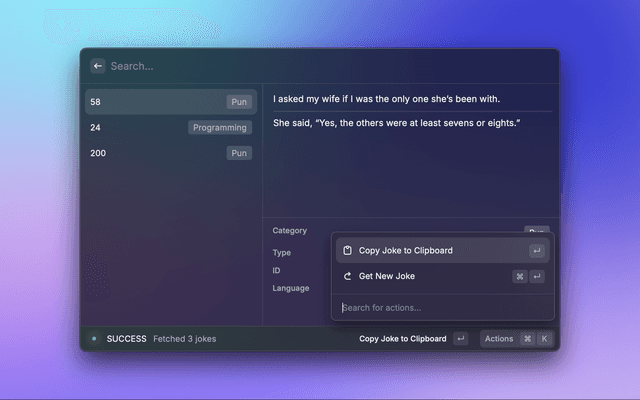
Task: Click the Enter key badge in the footer
Action: [460, 339]
